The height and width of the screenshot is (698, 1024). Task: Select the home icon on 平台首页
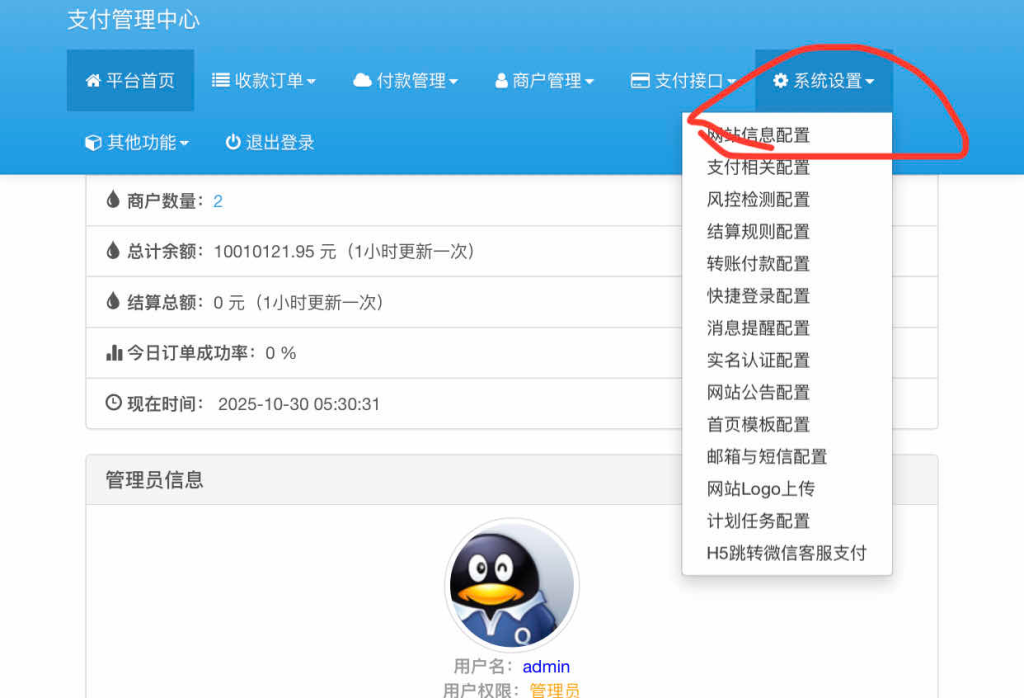coord(95,81)
